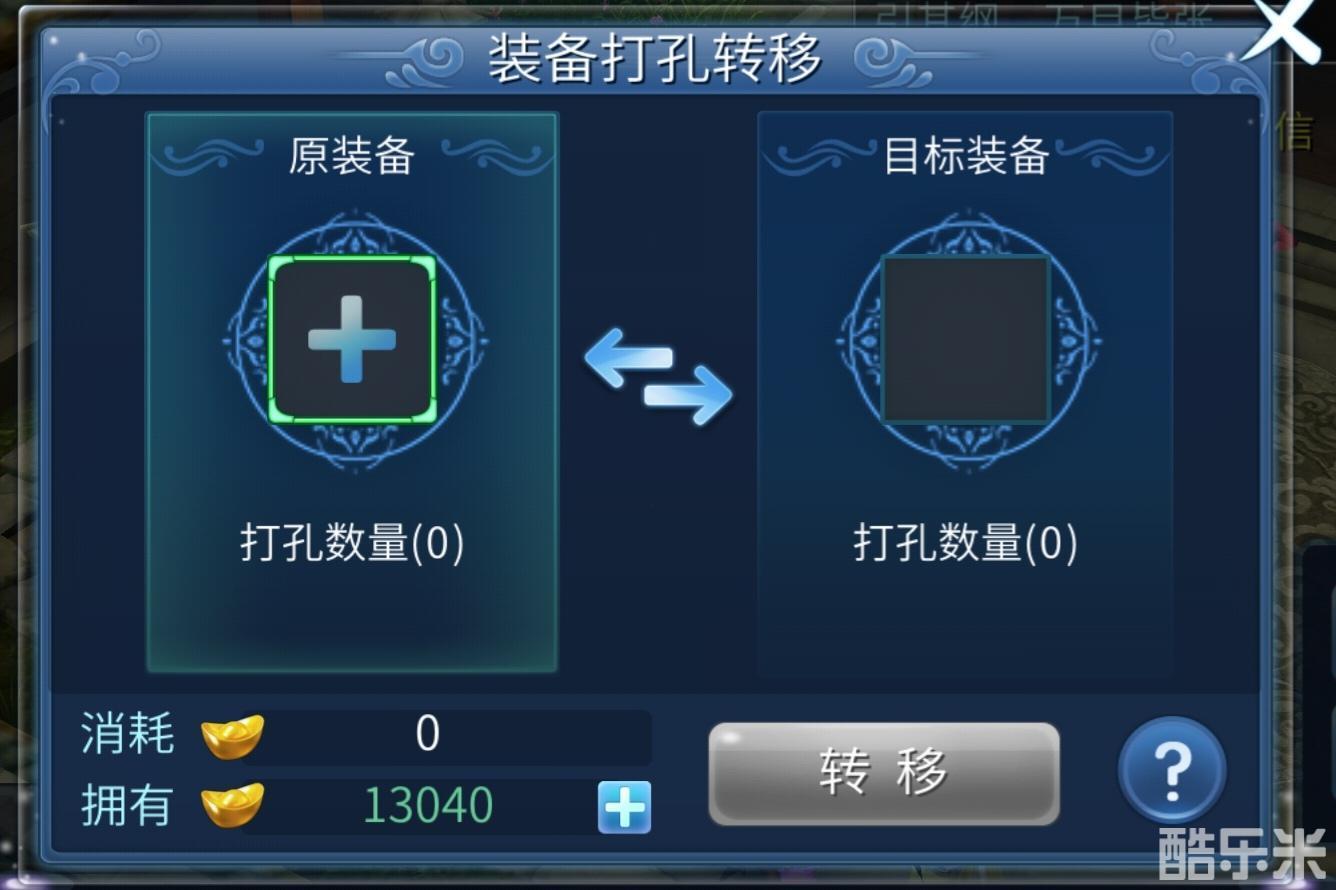Click the 消耗 cost value field
The image size is (1336, 890).
point(446,736)
